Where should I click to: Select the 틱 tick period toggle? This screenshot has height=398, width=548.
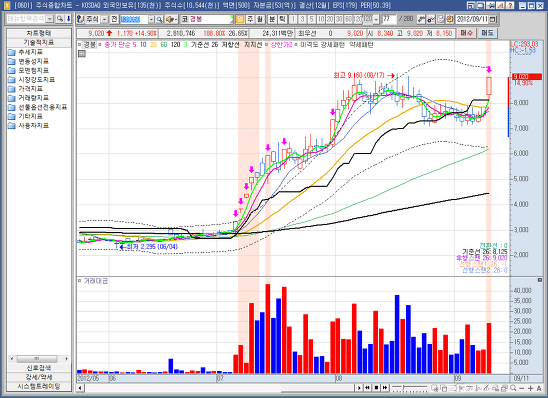(282, 19)
